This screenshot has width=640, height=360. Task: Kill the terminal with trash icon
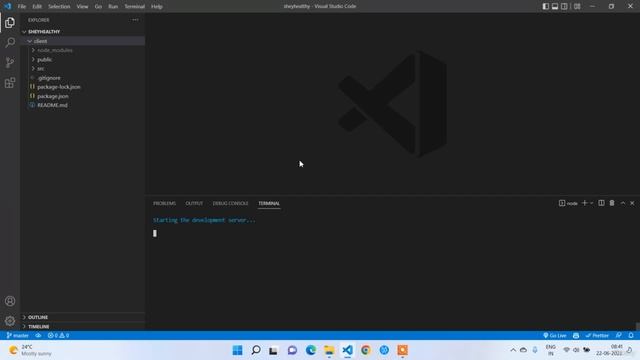tap(612, 203)
